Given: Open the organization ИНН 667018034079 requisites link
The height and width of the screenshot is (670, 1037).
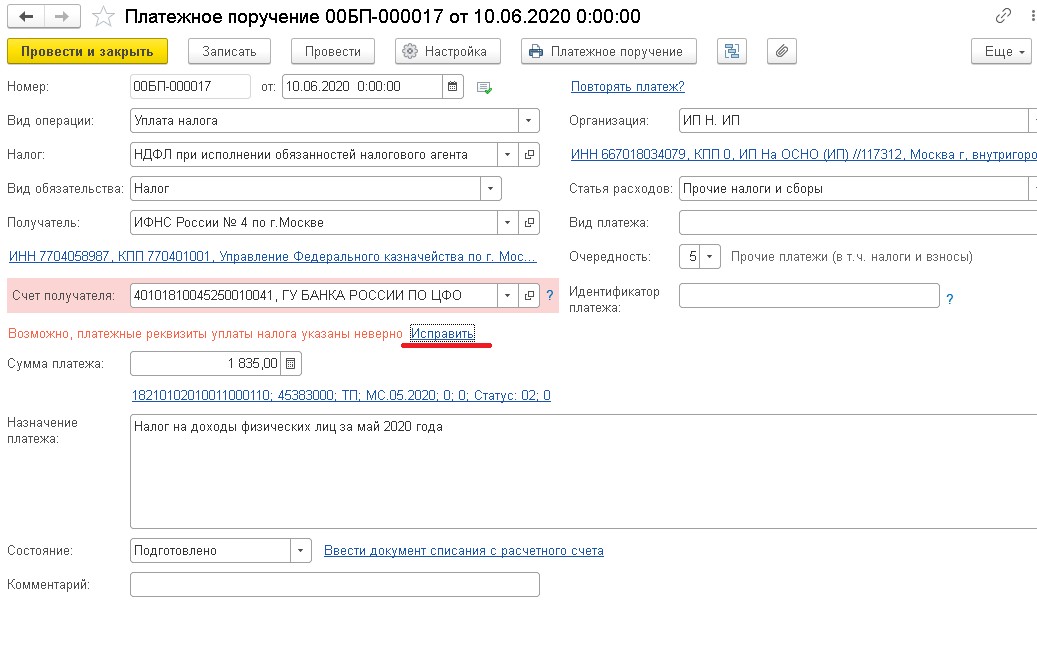Looking at the screenshot, I should click(804, 155).
